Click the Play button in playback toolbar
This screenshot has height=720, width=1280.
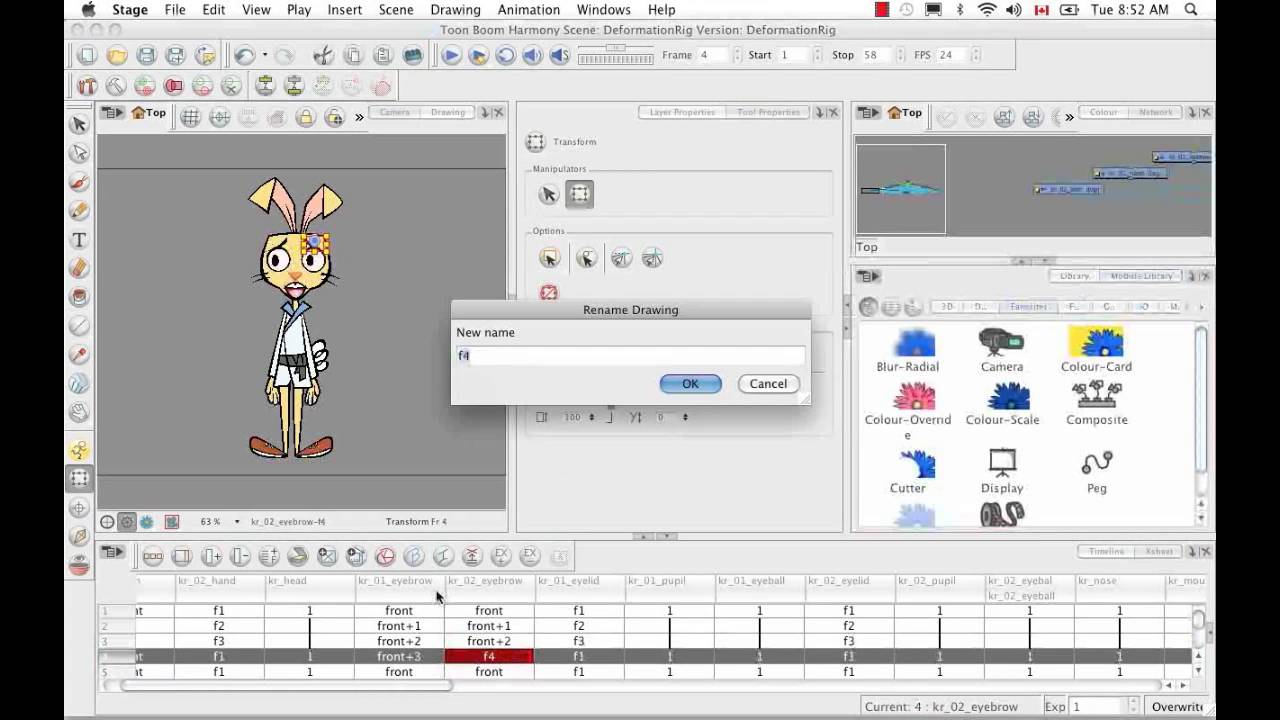pos(451,55)
